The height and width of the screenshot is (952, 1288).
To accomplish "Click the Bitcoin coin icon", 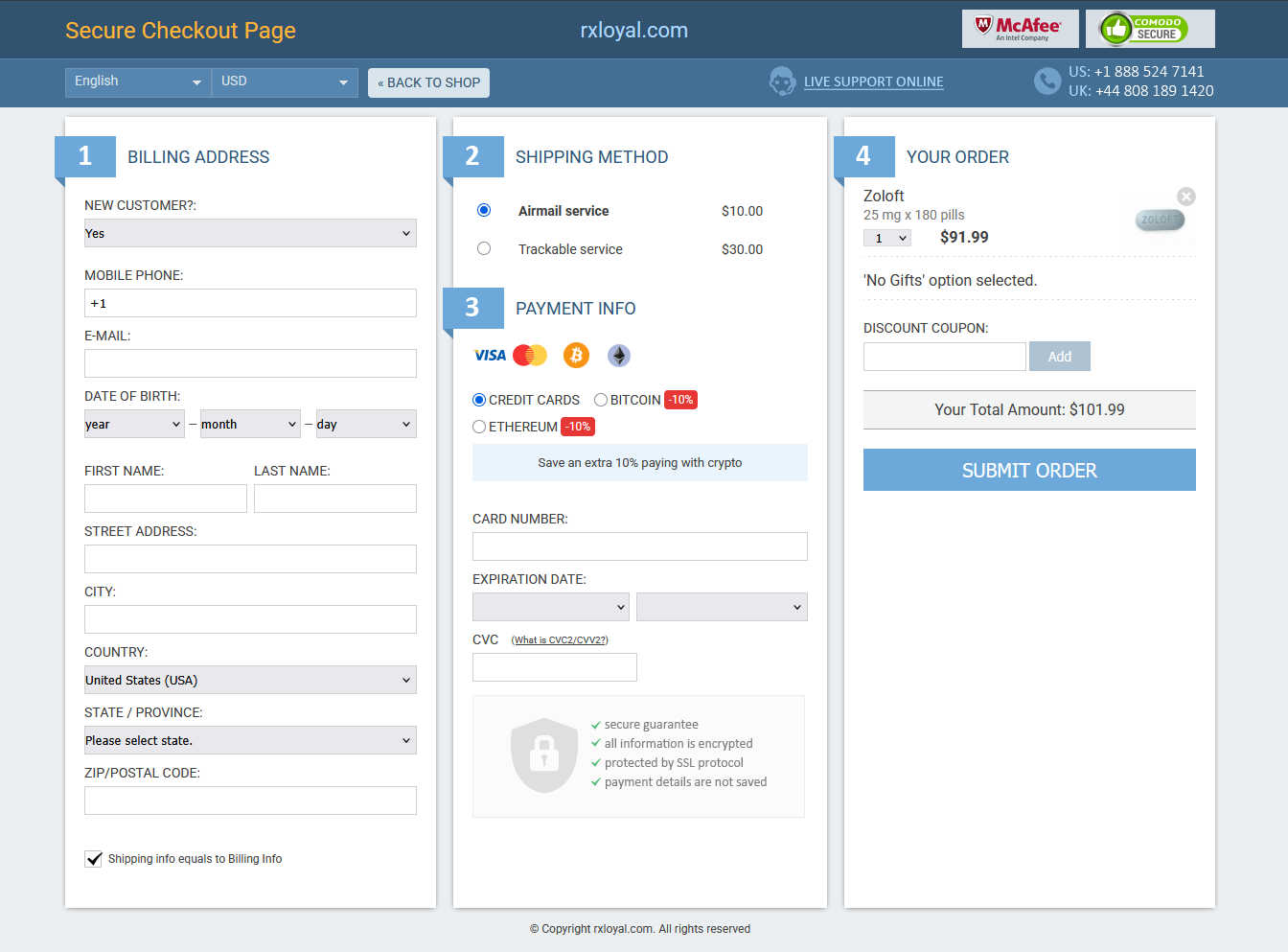I will click(x=576, y=356).
